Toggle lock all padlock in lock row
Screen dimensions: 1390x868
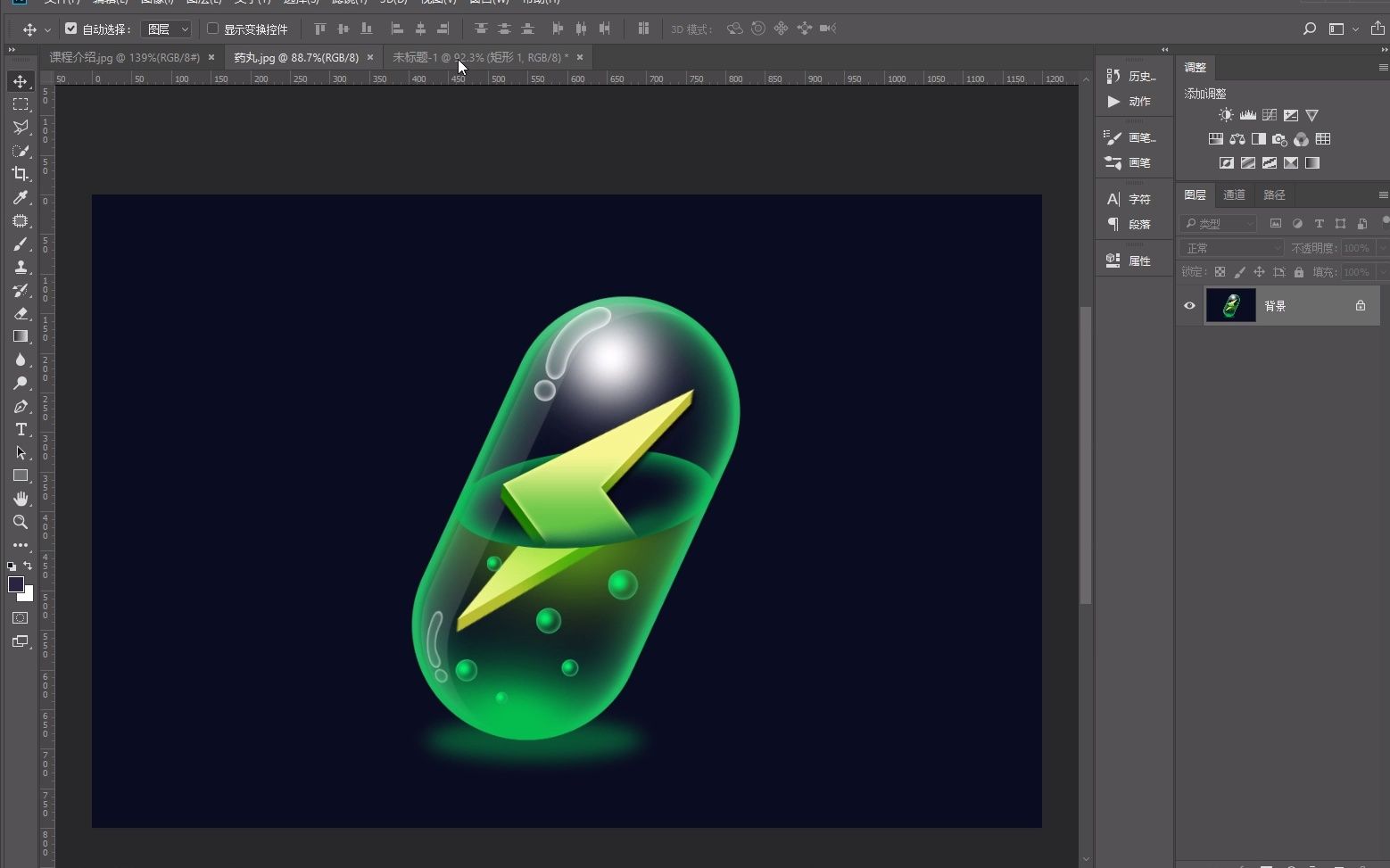coord(1299,272)
